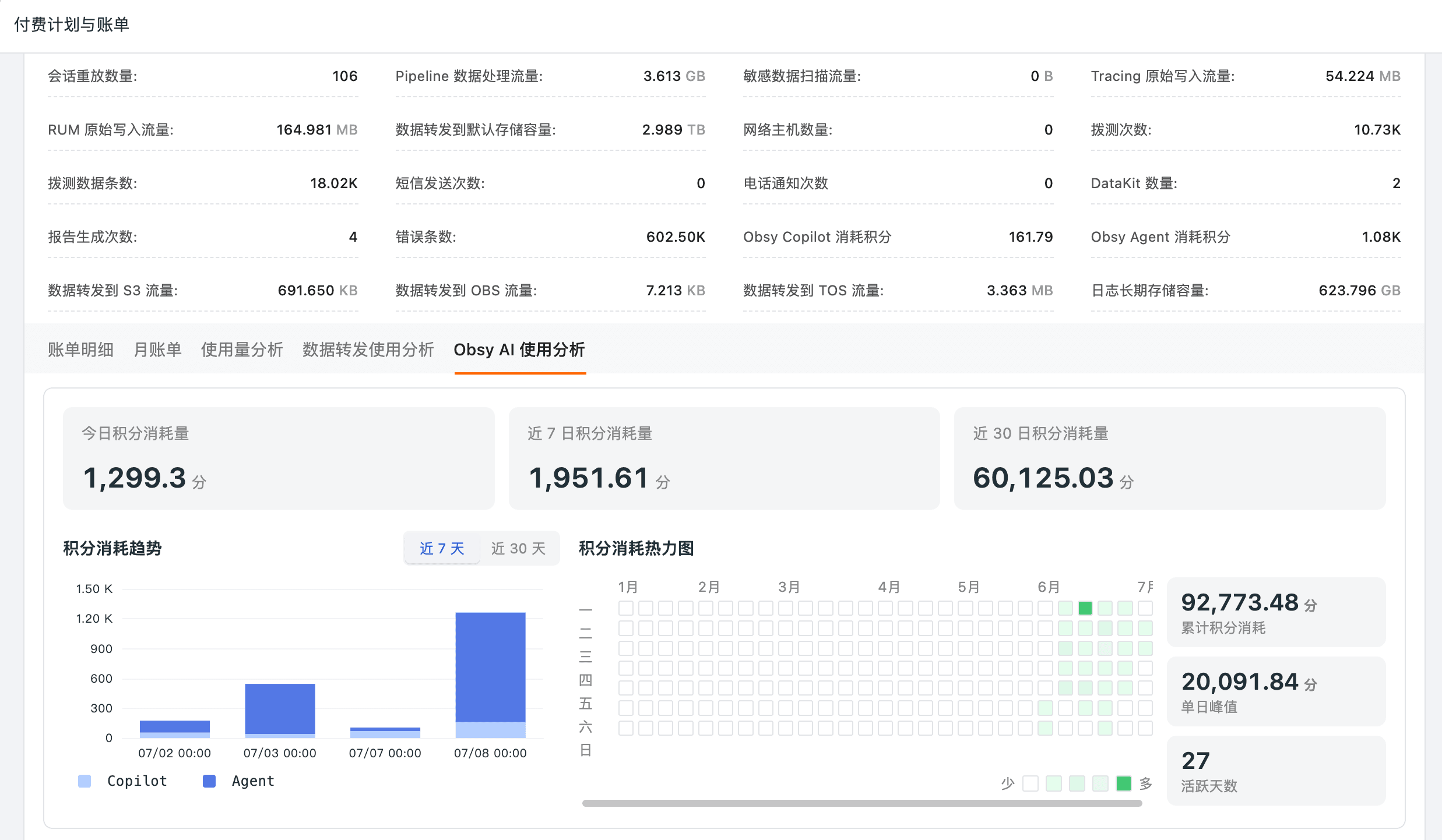Open the 账单明细 tab
The image size is (1442, 840).
pos(80,350)
